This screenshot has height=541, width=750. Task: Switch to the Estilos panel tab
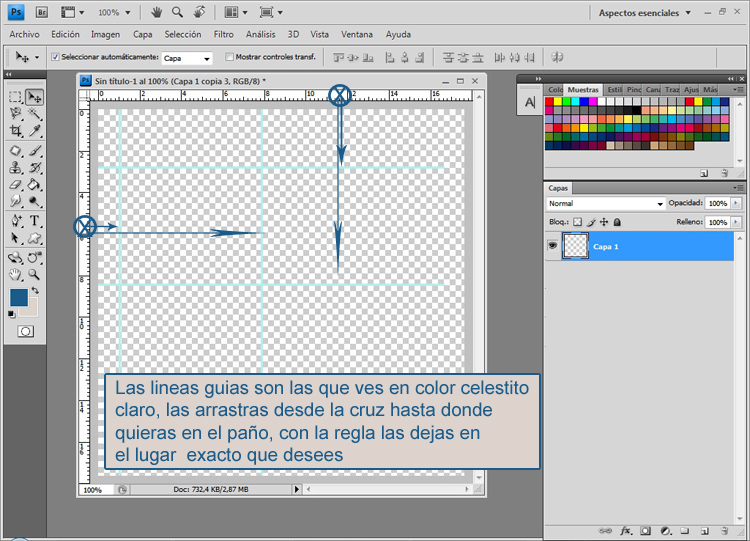click(x=615, y=90)
